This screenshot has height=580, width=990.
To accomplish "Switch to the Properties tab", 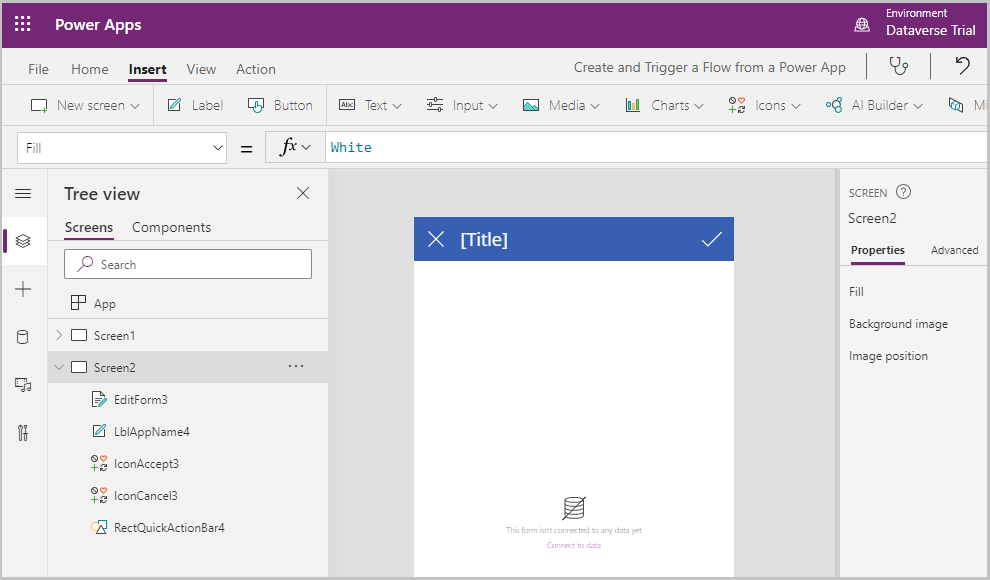I will tap(878, 251).
